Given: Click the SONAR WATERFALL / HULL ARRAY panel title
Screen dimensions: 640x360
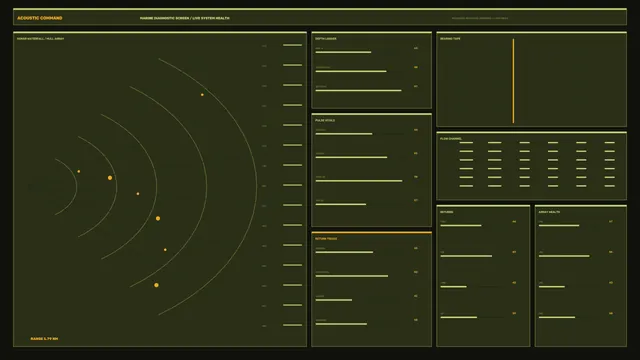Looking at the screenshot, I should 40,39.
